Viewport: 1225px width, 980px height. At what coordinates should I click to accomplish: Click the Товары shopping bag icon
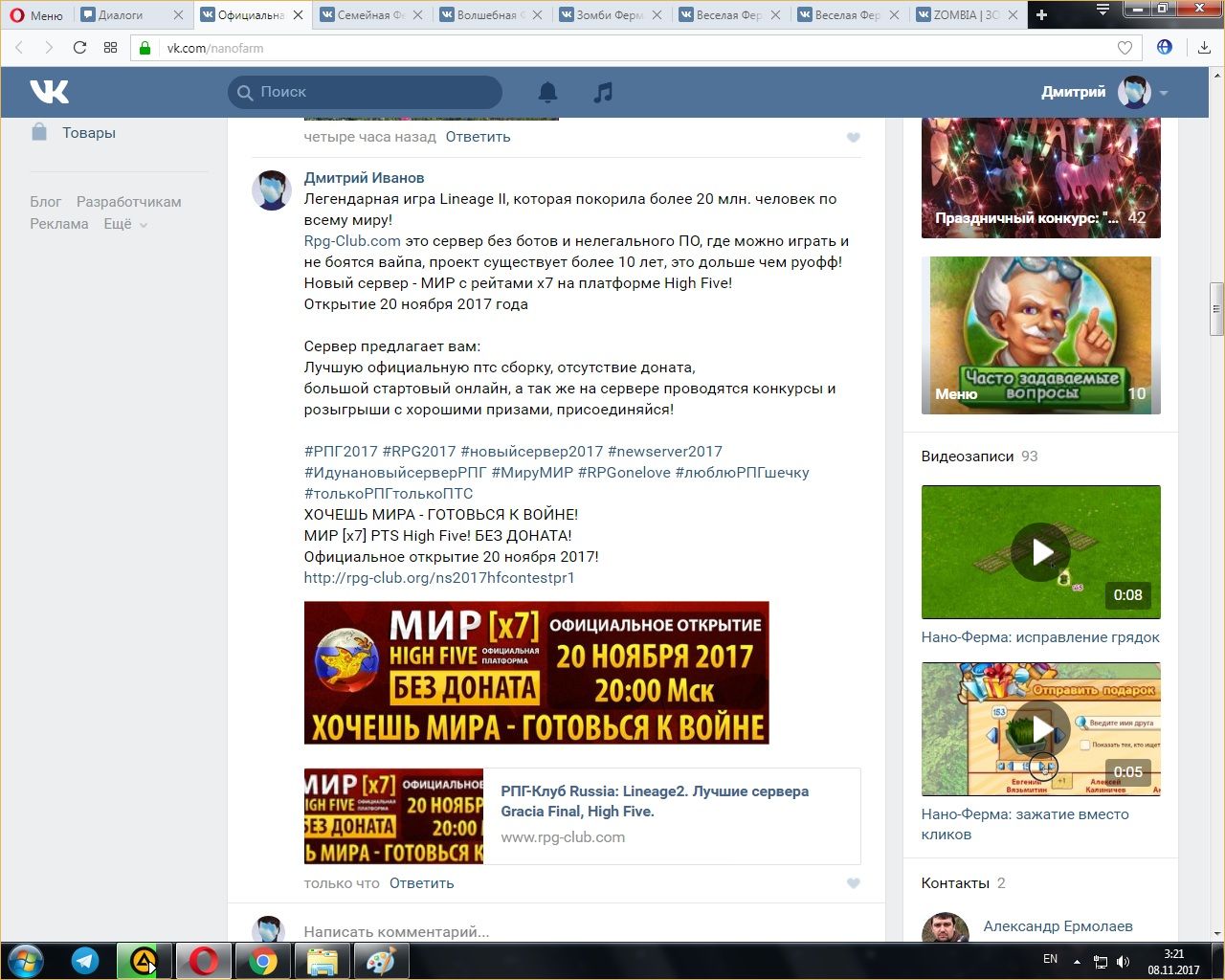click(x=39, y=132)
